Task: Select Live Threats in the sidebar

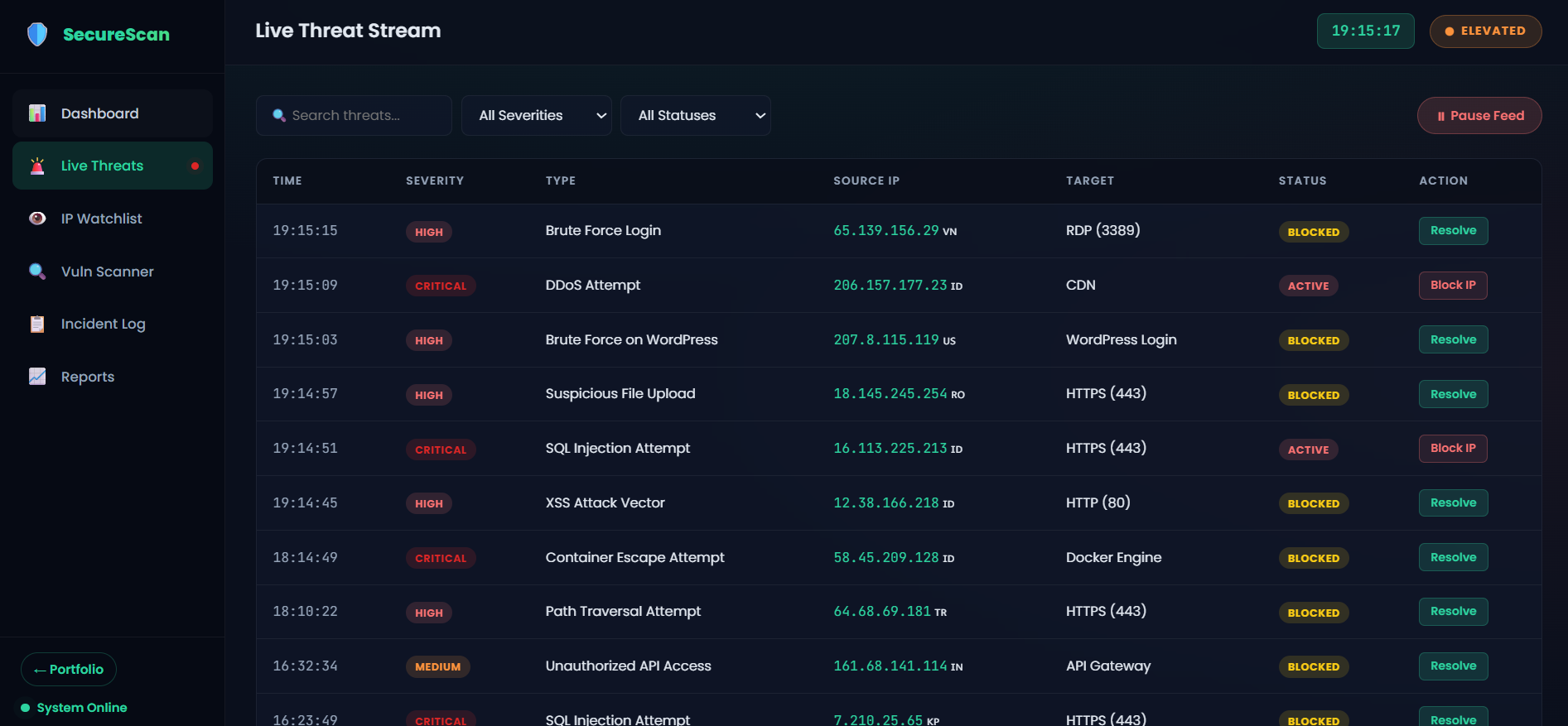Action: click(113, 166)
